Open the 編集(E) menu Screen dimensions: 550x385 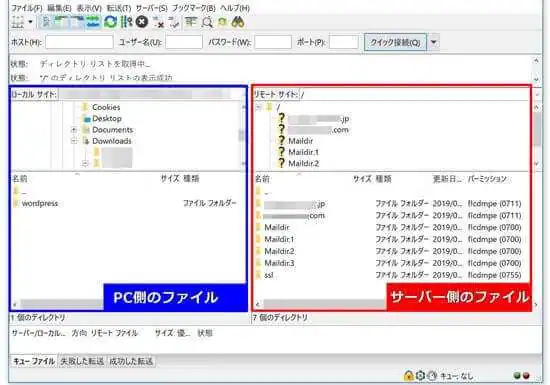coord(59,8)
